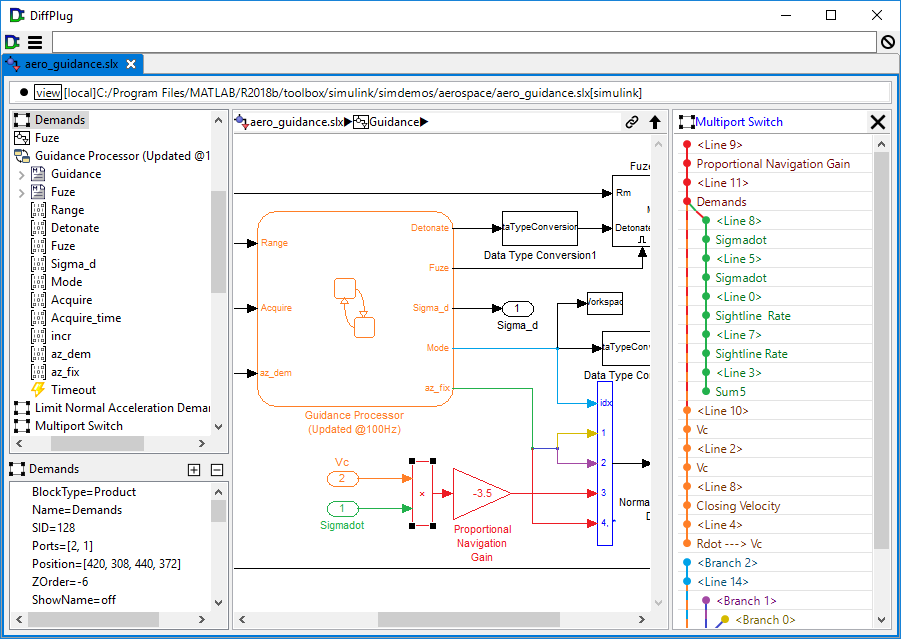
Task: Select the Multiport Switch block in diagram
Action: click(x=604, y=463)
